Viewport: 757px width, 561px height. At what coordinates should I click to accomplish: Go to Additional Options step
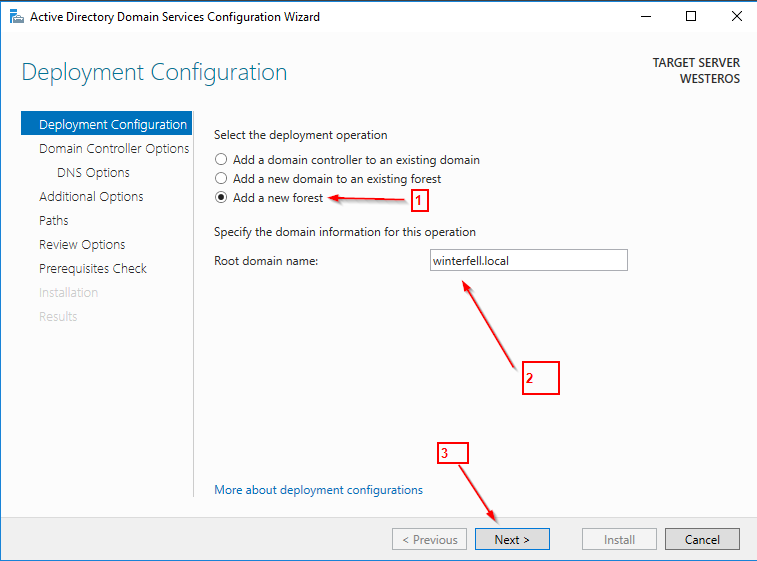[x=91, y=196]
